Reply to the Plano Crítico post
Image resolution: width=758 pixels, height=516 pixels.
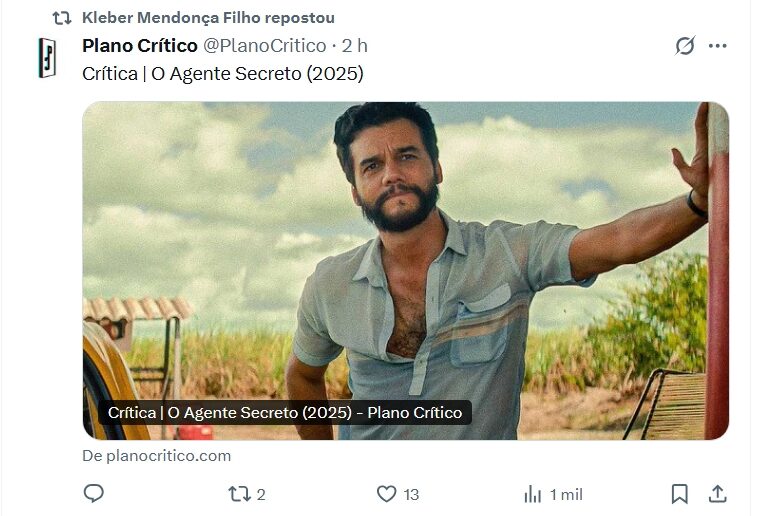[94, 493]
